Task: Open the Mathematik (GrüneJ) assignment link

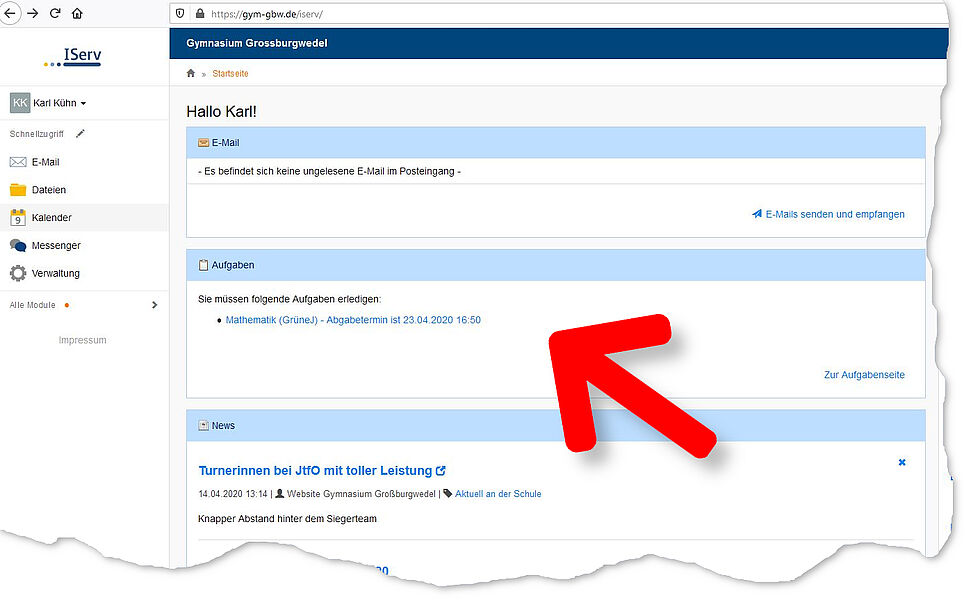Action: click(x=353, y=320)
